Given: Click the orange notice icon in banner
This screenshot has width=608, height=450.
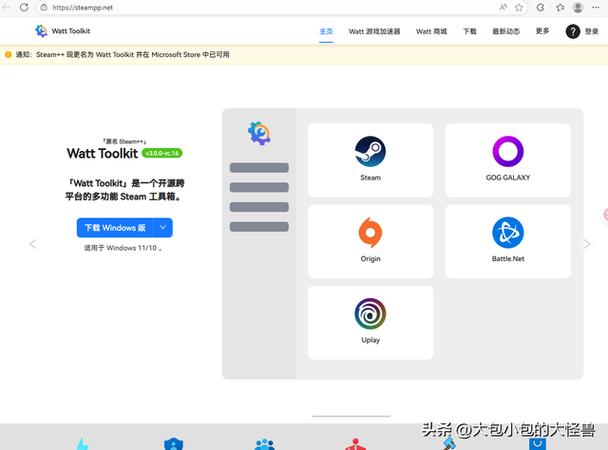Looking at the screenshot, I should [8, 55].
